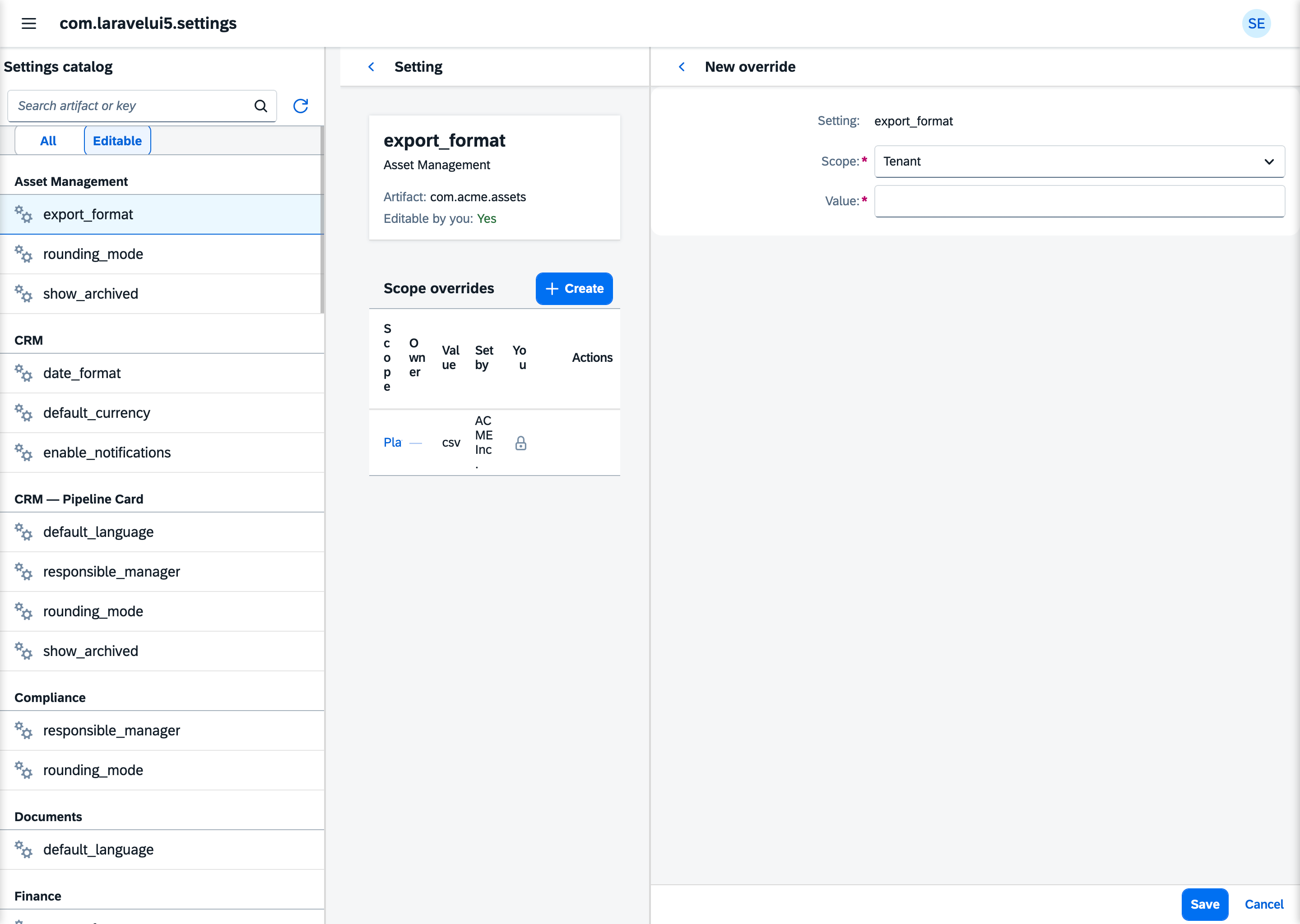Viewport: 1300px width, 924px height.
Task: Select rounding_mode under CRM Pipeline Card
Action: click(x=162, y=612)
